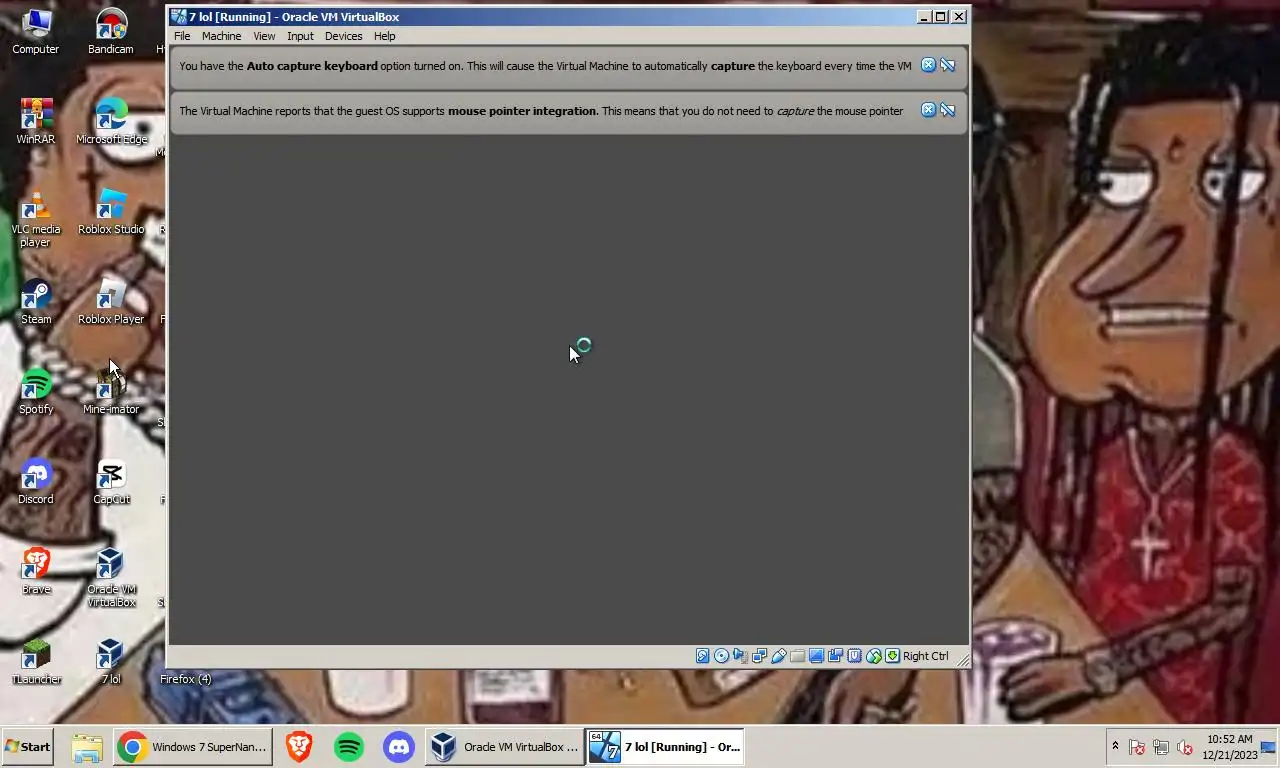The image size is (1280, 768).
Task: Open the taskbar clock showing 10:52 AM
Action: [1229, 747]
